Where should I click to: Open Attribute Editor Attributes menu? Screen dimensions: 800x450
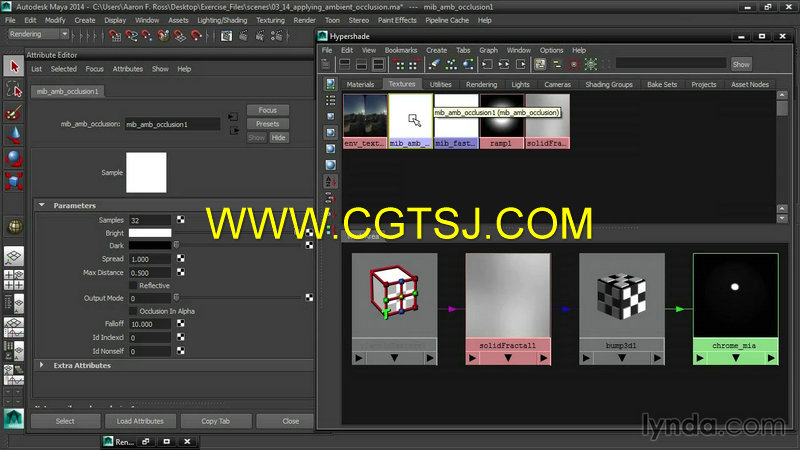point(128,69)
